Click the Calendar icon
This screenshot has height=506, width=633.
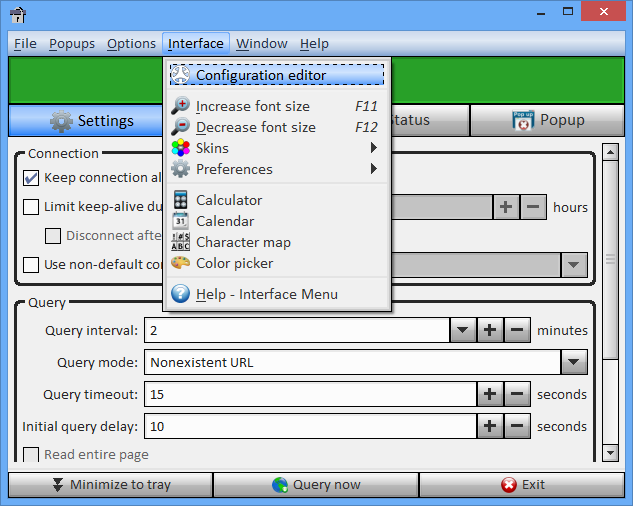180,221
